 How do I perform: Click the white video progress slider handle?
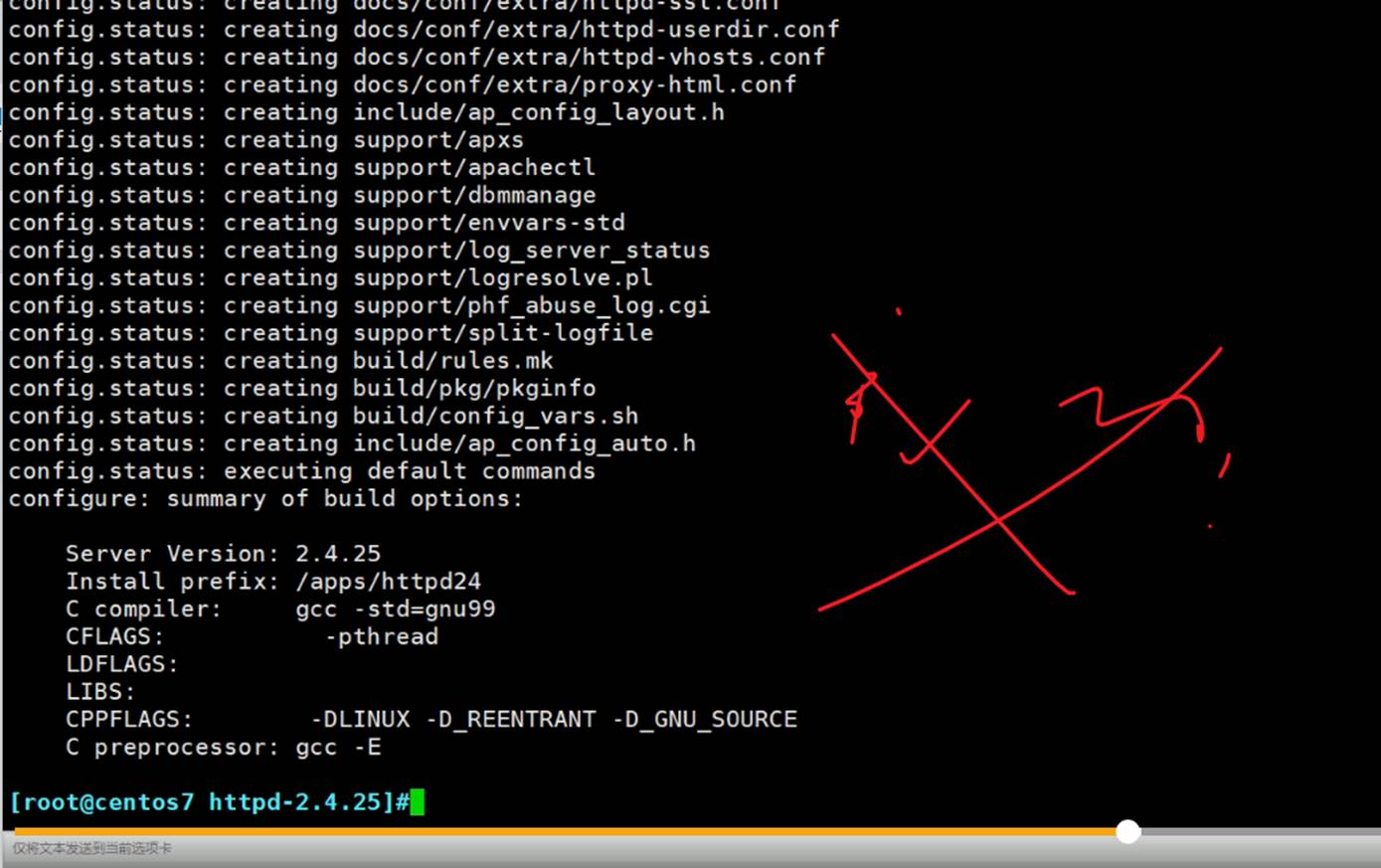[x=1127, y=831]
